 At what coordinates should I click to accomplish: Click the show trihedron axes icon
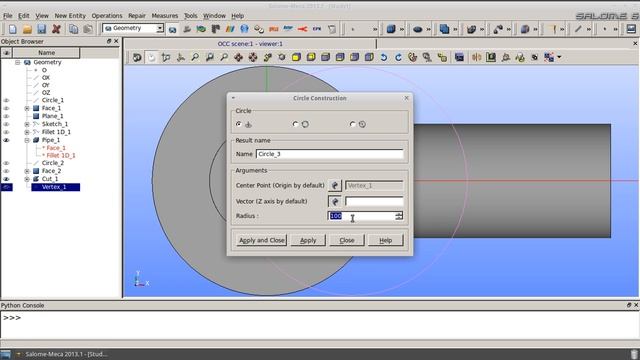click(180, 58)
